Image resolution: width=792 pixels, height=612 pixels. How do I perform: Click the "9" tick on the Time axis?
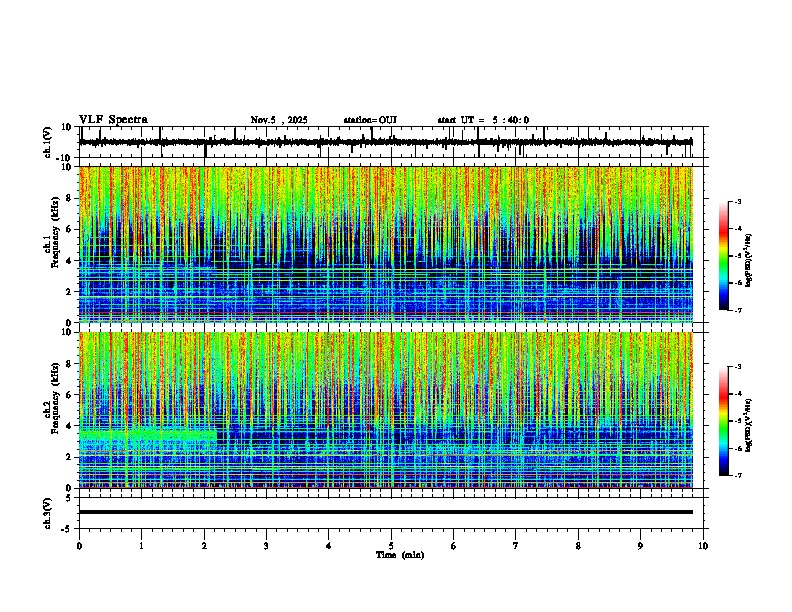point(640,546)
